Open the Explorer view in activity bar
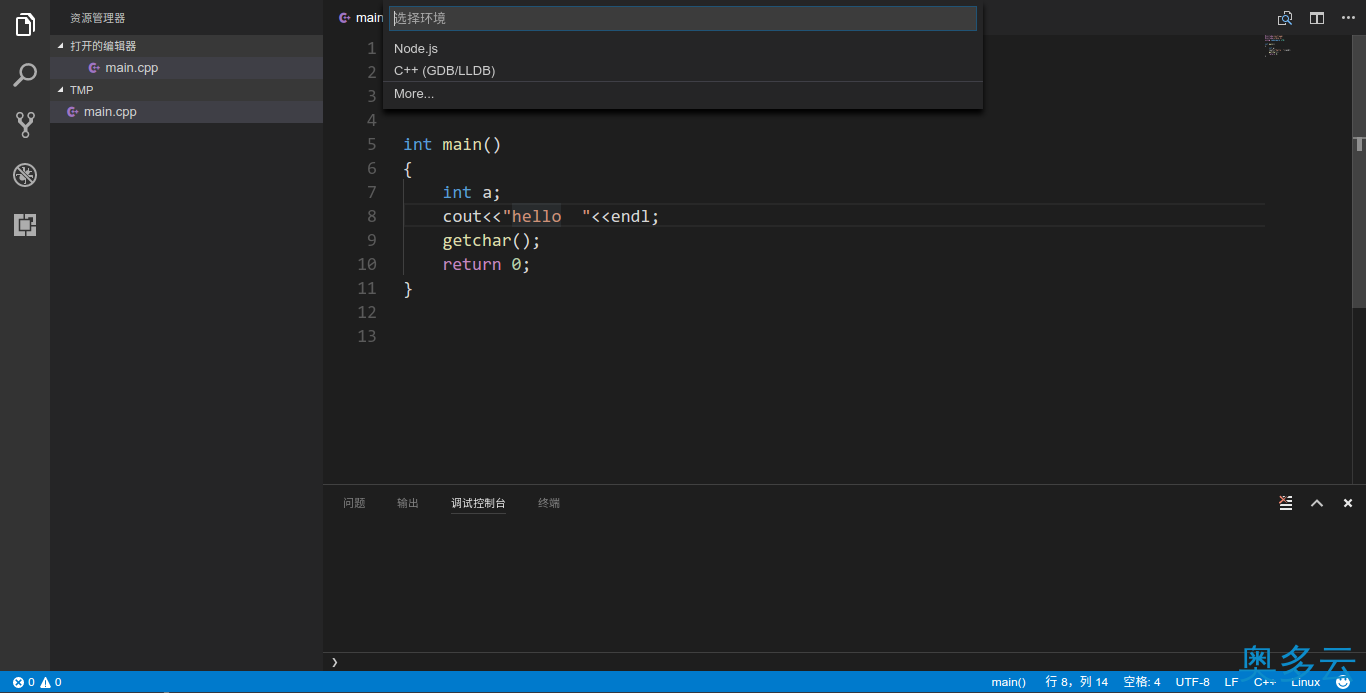 pos(25,25)
